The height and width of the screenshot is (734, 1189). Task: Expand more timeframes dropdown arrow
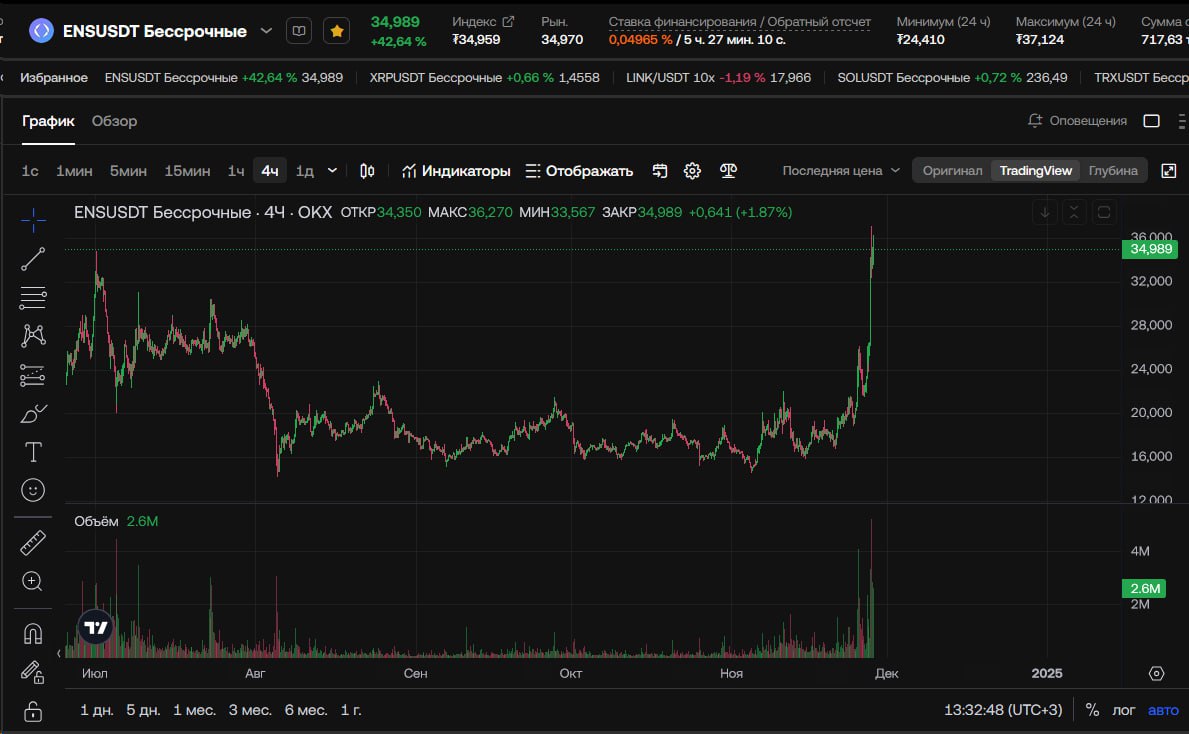332,171
